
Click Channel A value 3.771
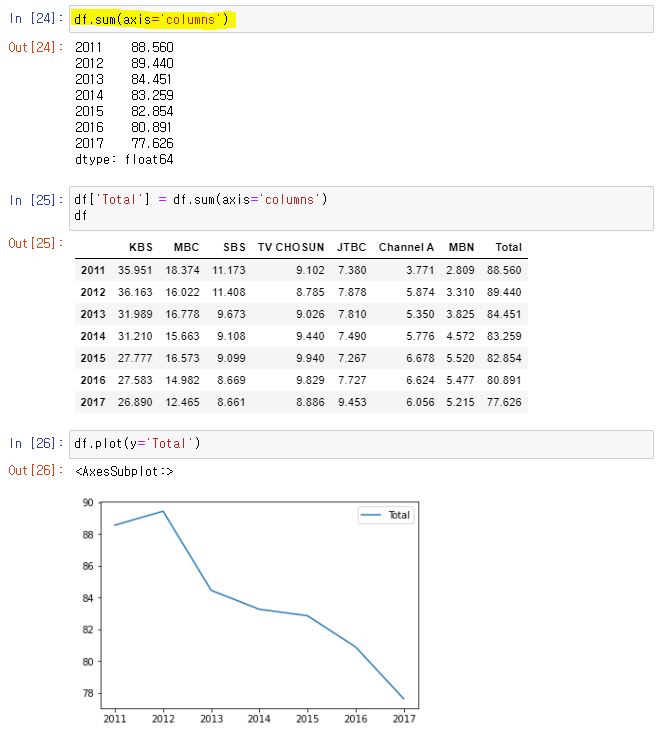click(x=420, y=270)
